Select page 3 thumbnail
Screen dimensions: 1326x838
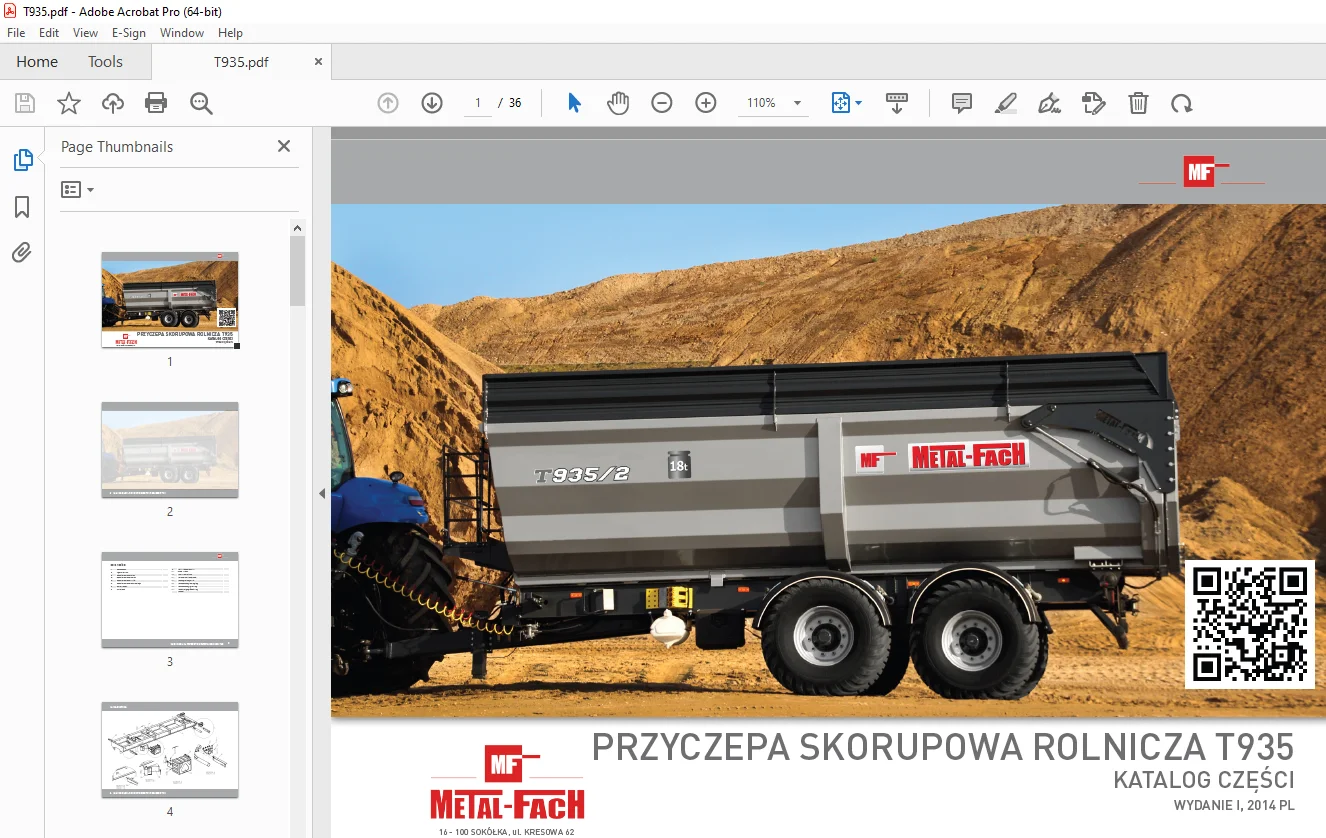[x=170, y=600]
